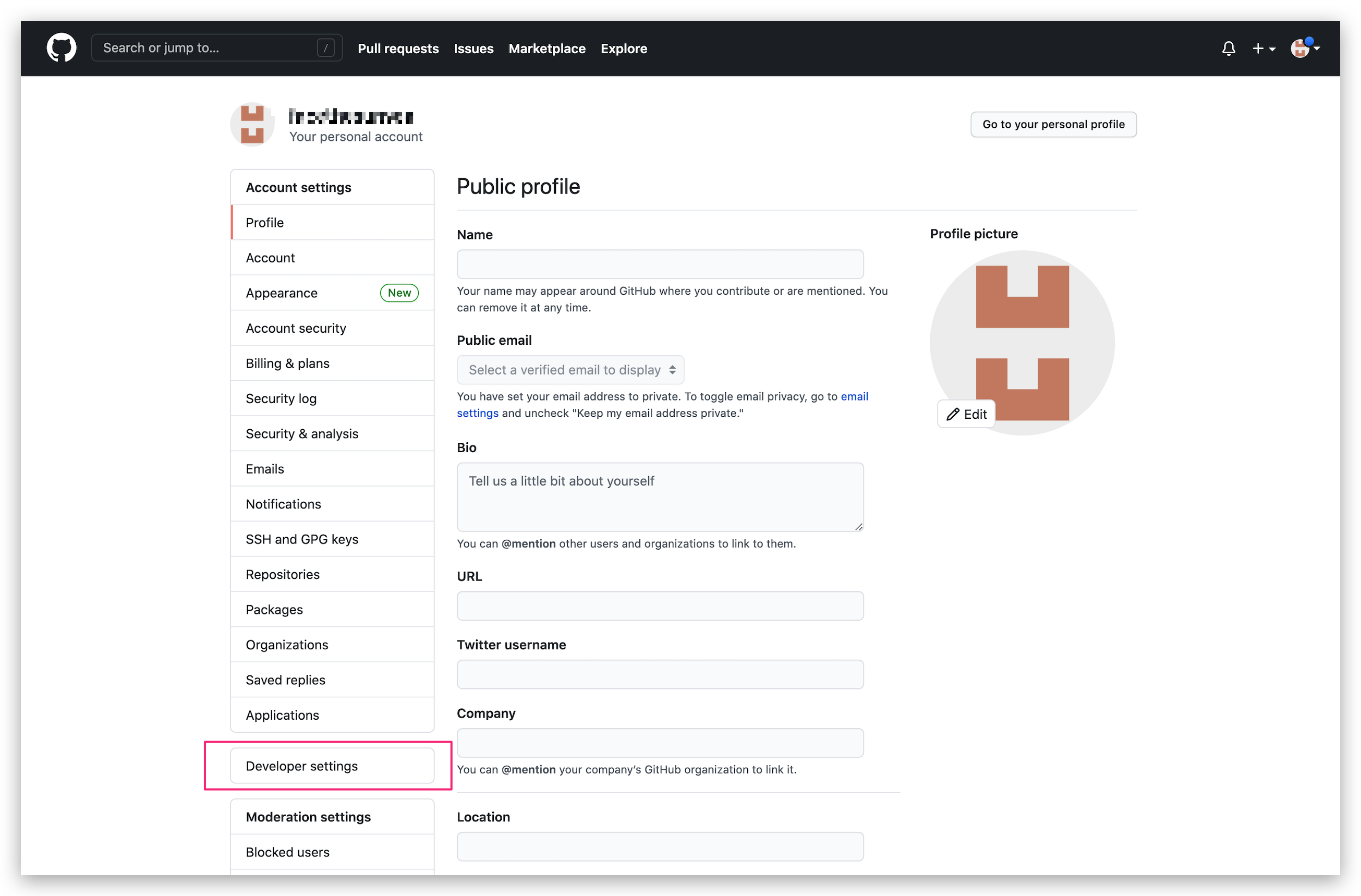
Task: Open the verified email selector dropdown
Action: 569,369
